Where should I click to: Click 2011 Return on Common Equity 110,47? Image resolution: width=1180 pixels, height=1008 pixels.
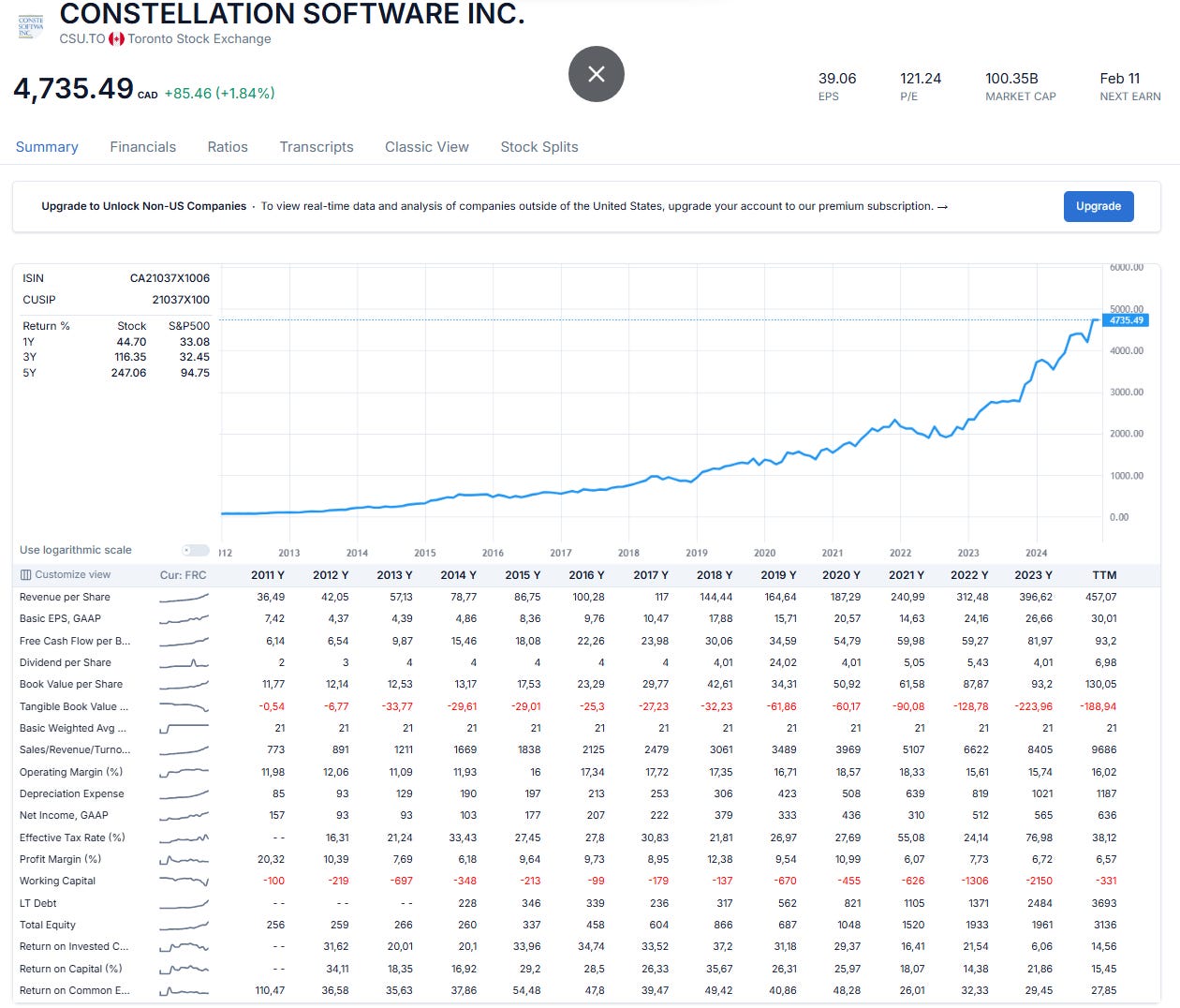tap(270, 990)
